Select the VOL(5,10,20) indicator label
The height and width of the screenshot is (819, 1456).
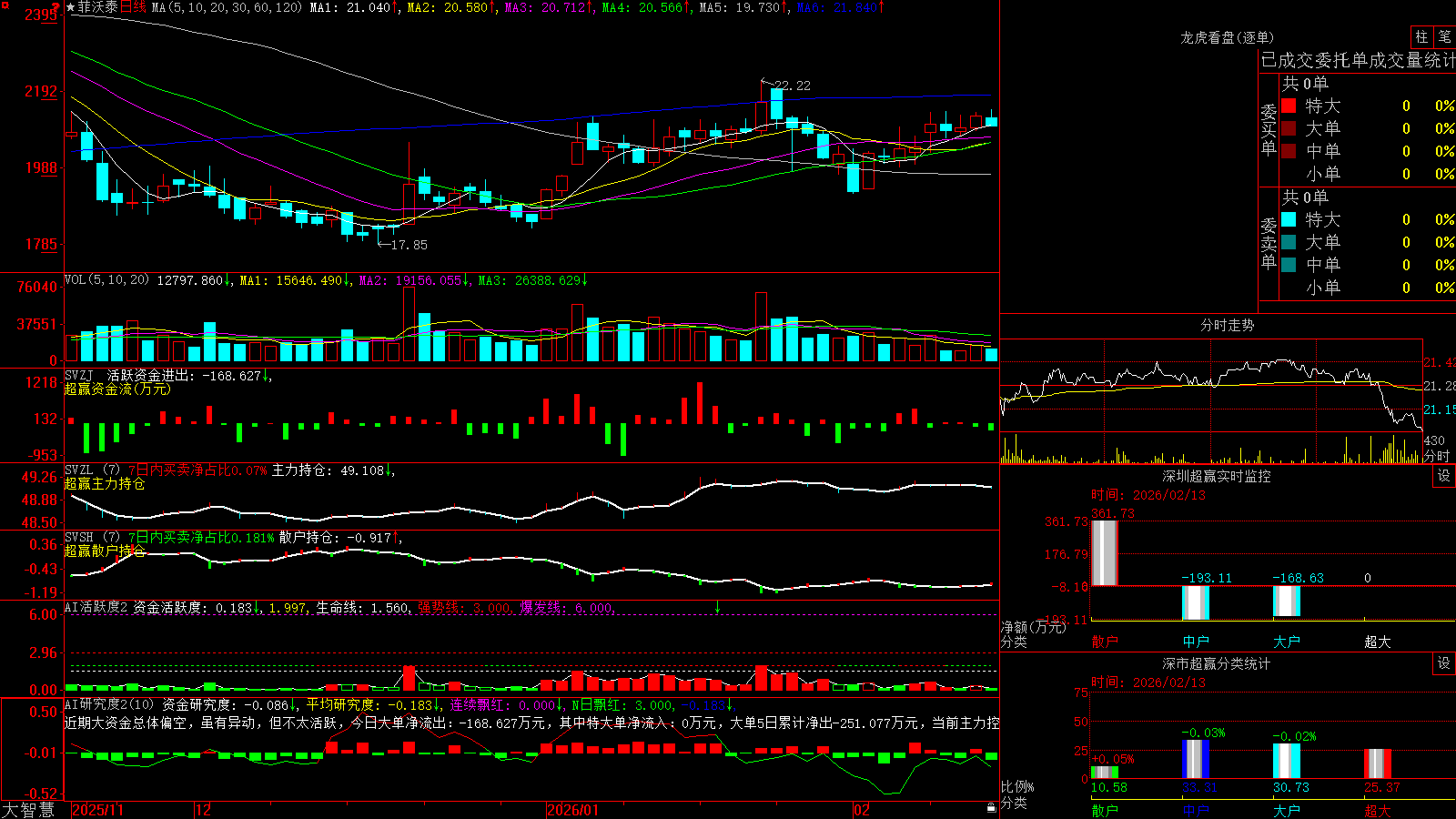[106, 280]
